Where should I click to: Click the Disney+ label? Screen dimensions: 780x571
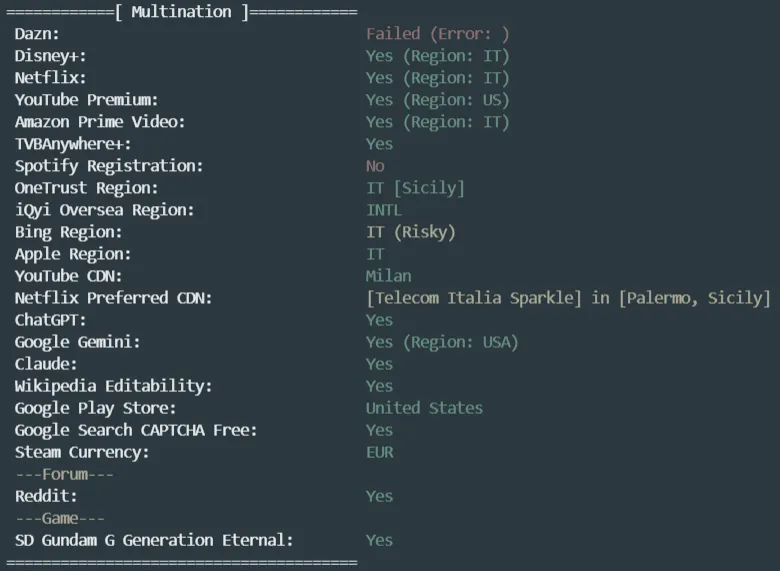pos(50,56)
